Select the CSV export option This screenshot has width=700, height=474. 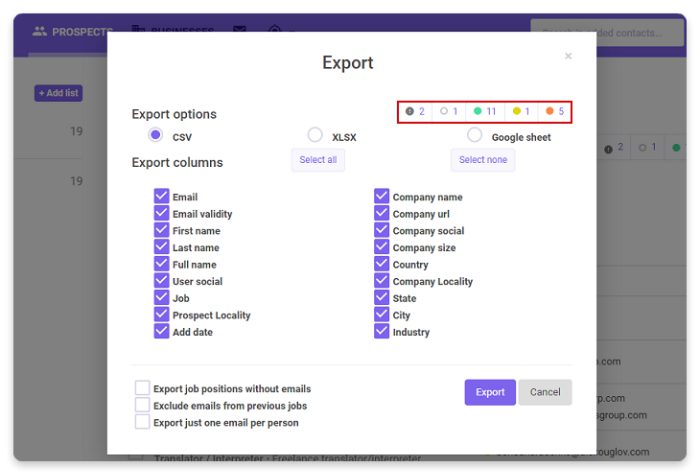(155, 135)
